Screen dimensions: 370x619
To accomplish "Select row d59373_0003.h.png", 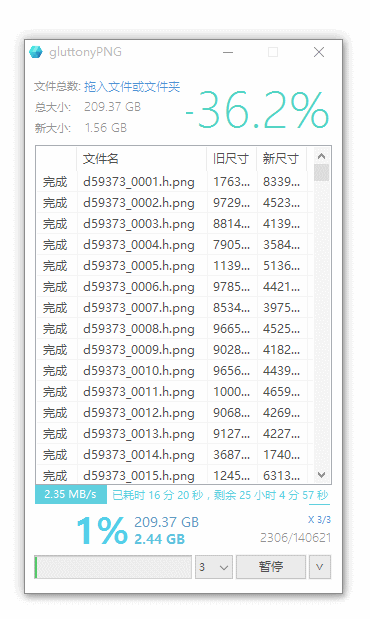I will (175, 223).
